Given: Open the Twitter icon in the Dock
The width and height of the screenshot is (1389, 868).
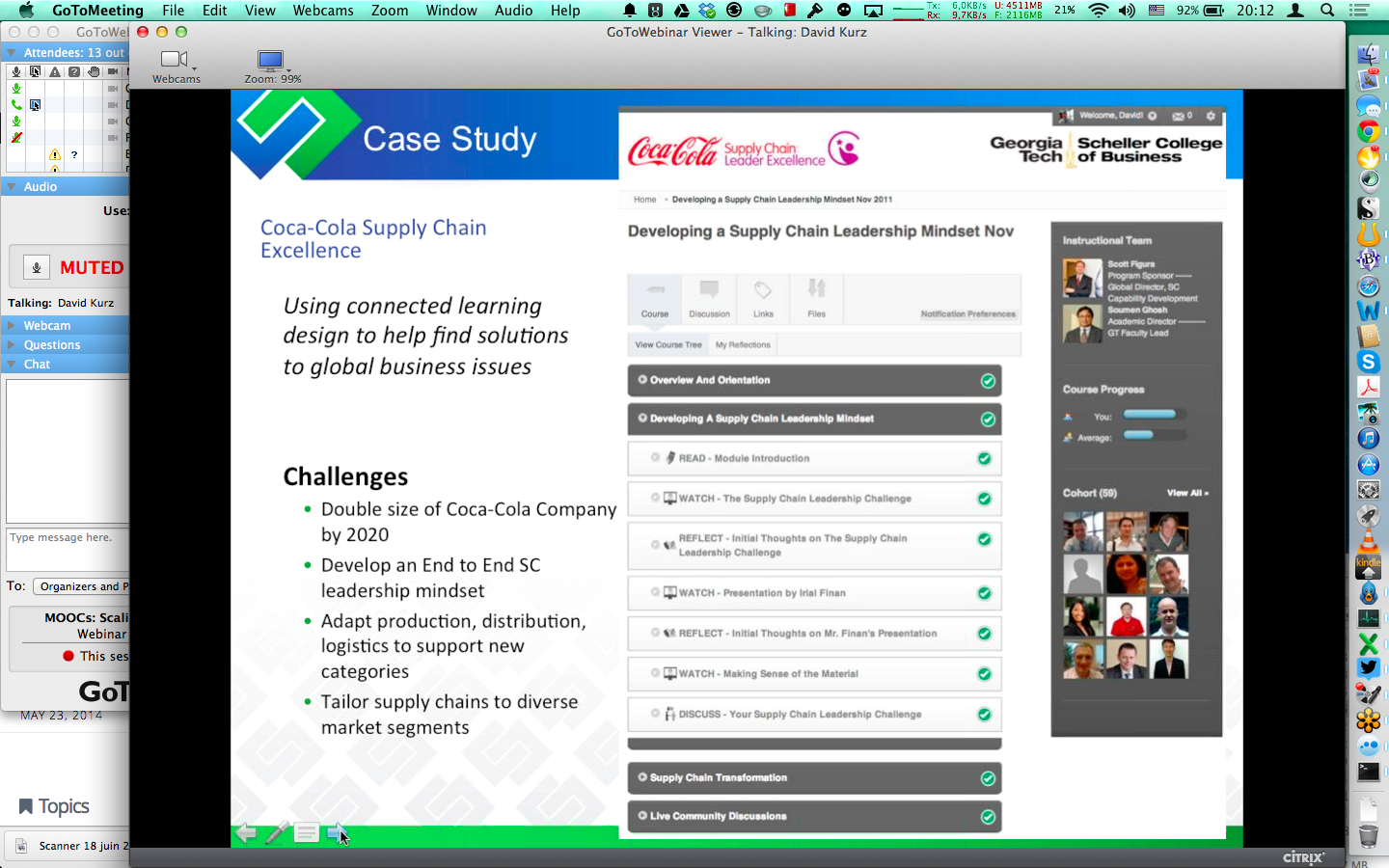Looking at the screenshot, I should (x=1368, y=667).
